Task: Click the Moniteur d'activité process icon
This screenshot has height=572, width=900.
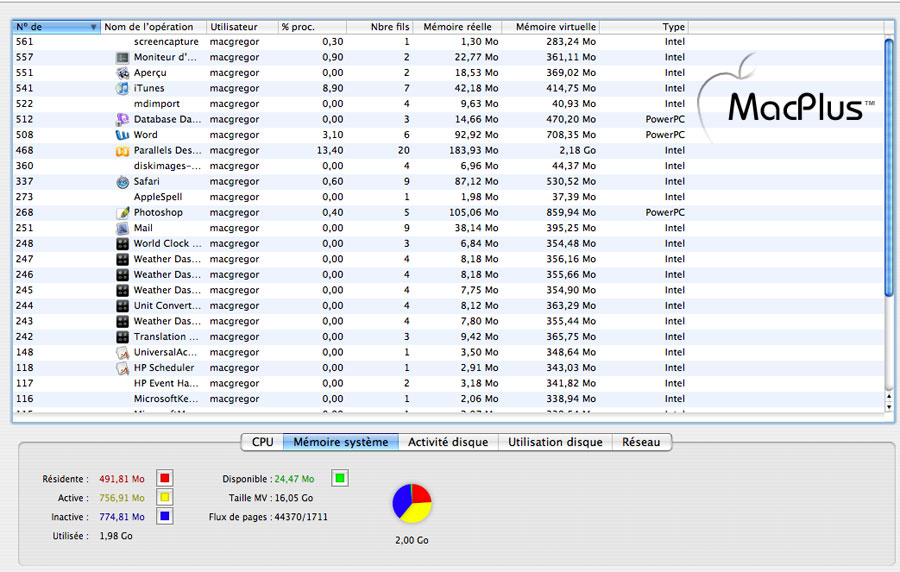Action: tap(122, 57)
